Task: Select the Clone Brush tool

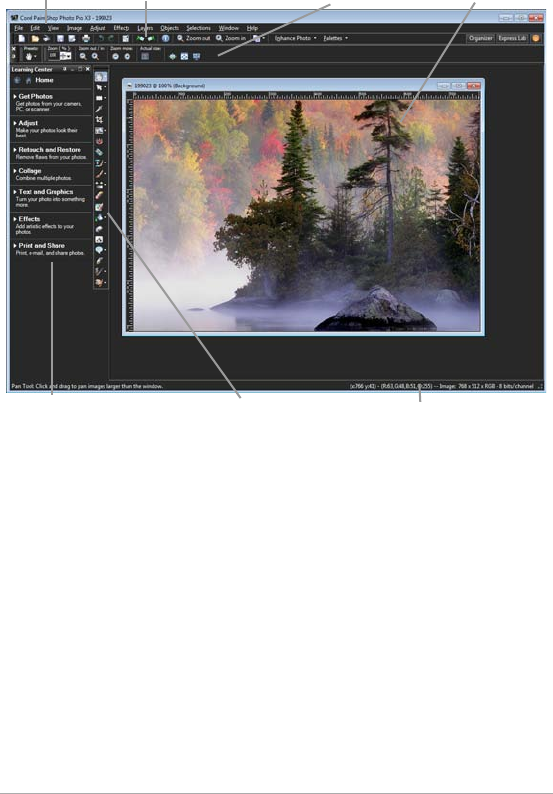Action: click(x=100, y=163)
